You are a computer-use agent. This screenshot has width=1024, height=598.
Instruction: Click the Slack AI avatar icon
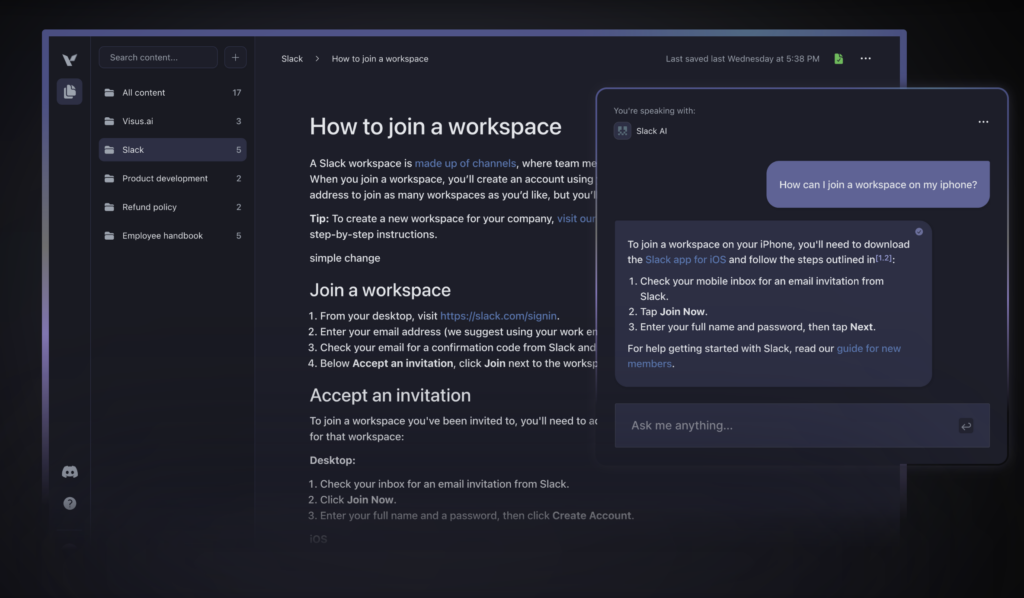click(622, 130)
